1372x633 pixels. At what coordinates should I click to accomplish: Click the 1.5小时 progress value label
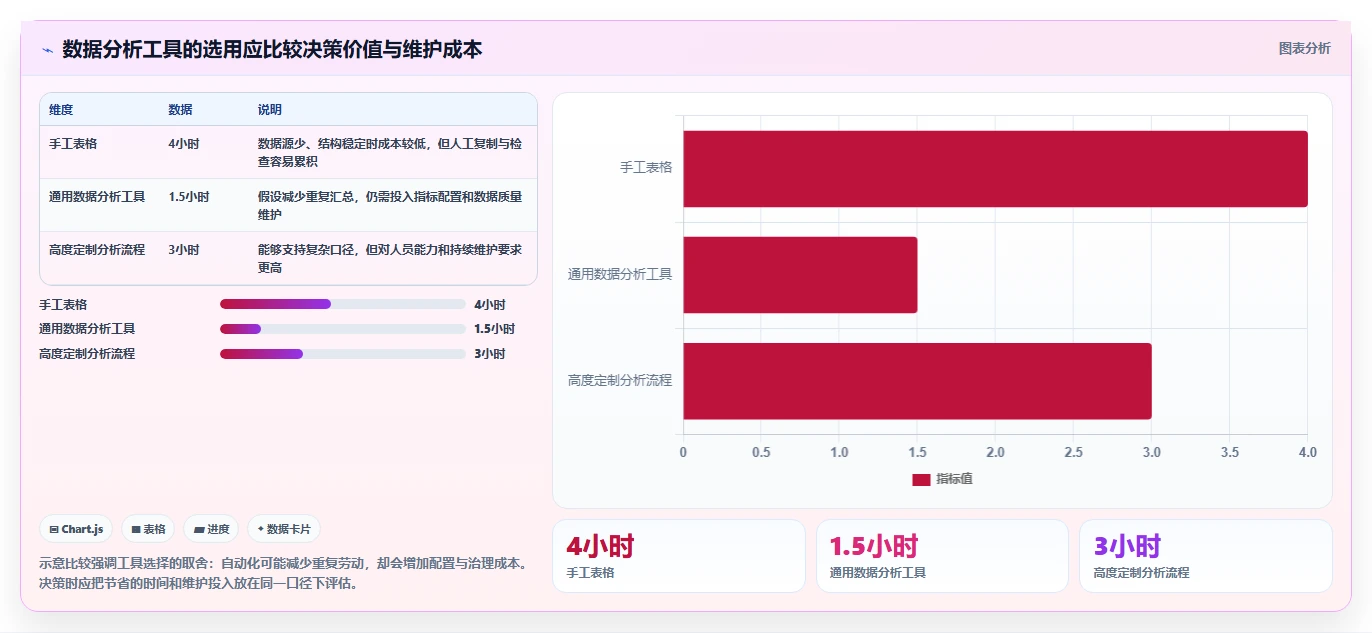[x=495, y=329]
